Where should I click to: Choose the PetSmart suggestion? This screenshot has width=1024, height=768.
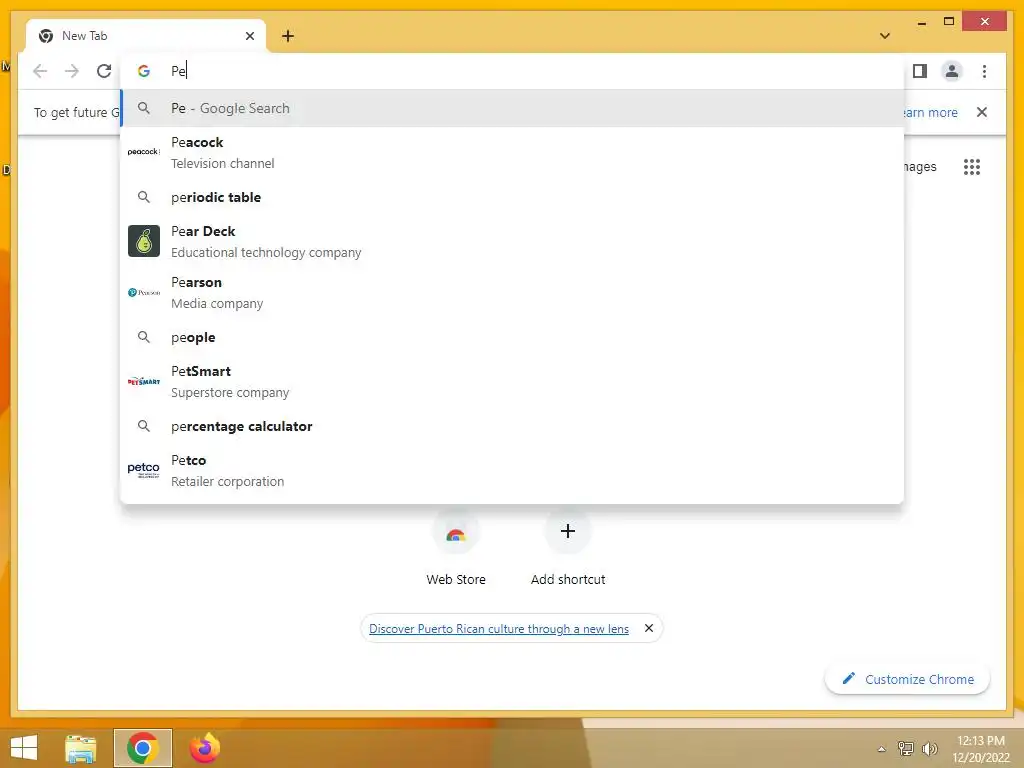512,381
